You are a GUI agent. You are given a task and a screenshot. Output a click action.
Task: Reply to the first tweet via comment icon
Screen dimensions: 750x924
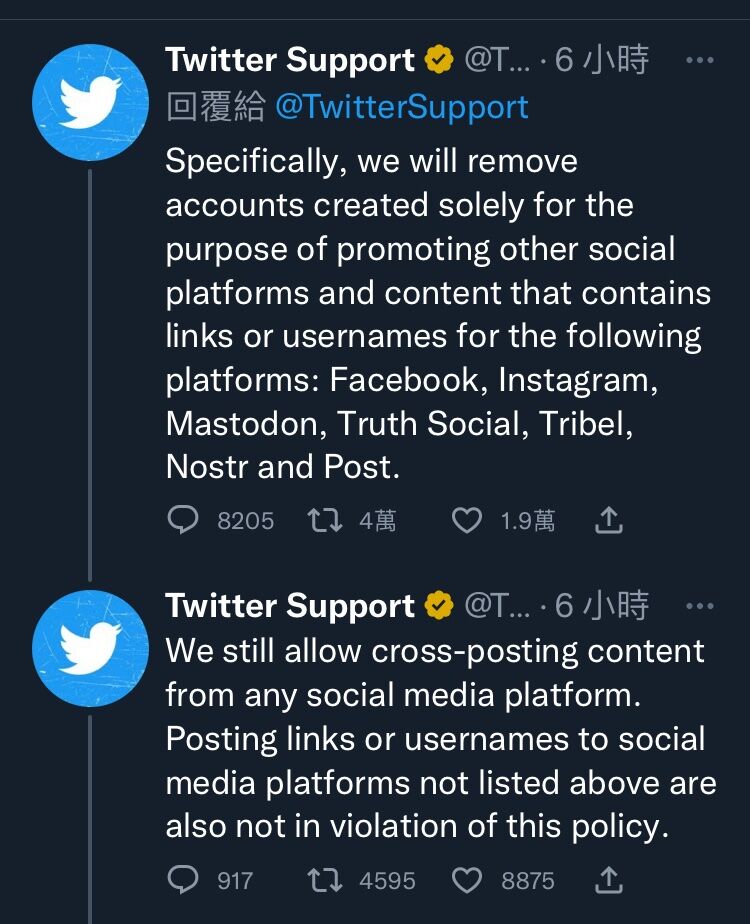[x=183, y=520]
